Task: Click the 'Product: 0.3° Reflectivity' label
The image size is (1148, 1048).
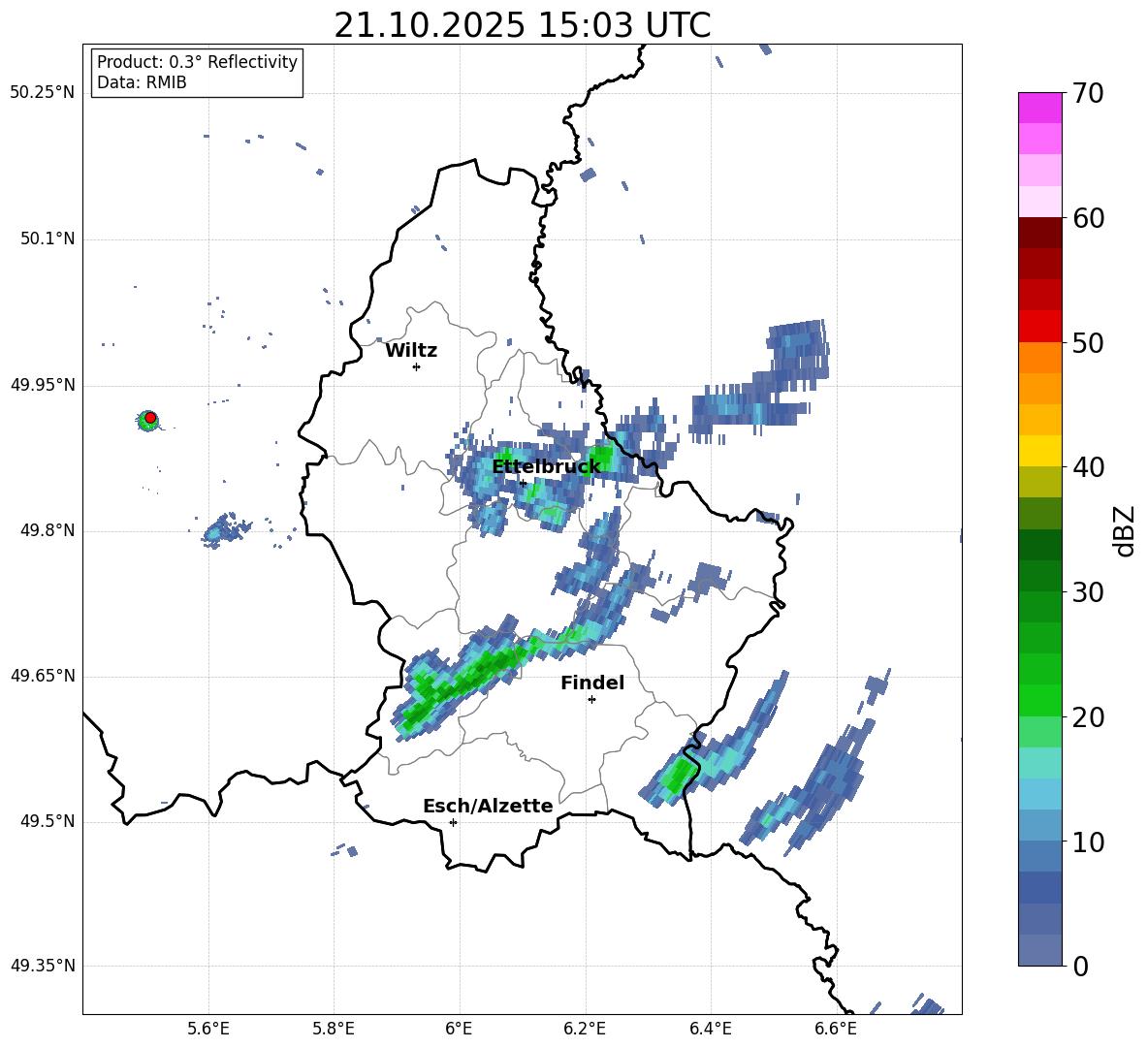Action: (197, 62)
